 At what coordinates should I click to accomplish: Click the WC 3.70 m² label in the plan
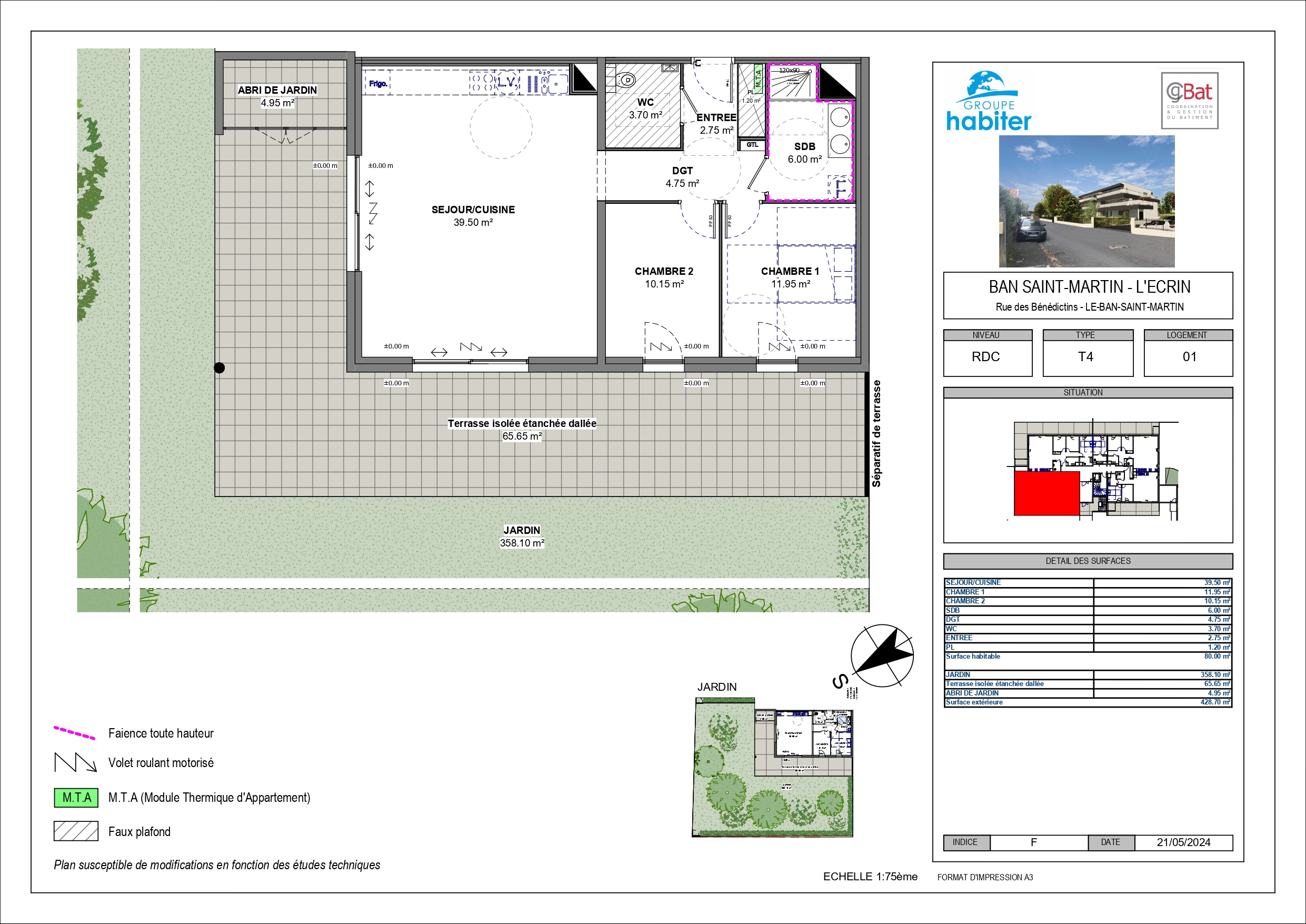645,108
